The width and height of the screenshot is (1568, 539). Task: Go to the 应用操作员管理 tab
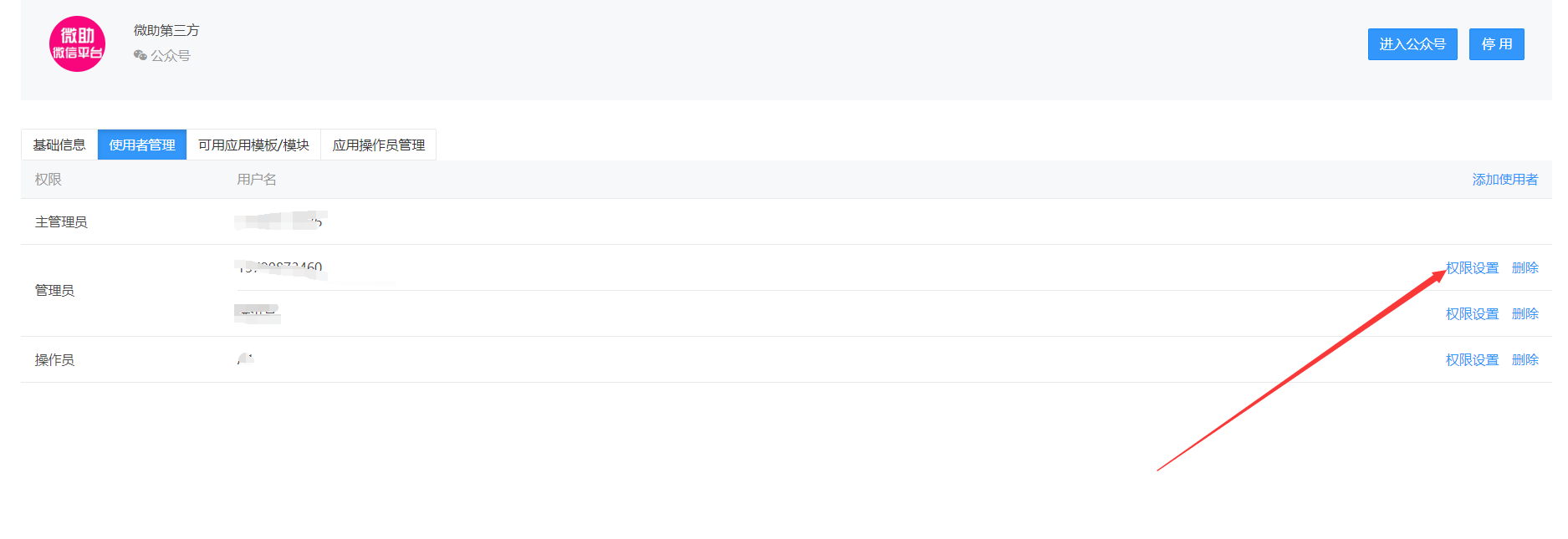[378, 145]
